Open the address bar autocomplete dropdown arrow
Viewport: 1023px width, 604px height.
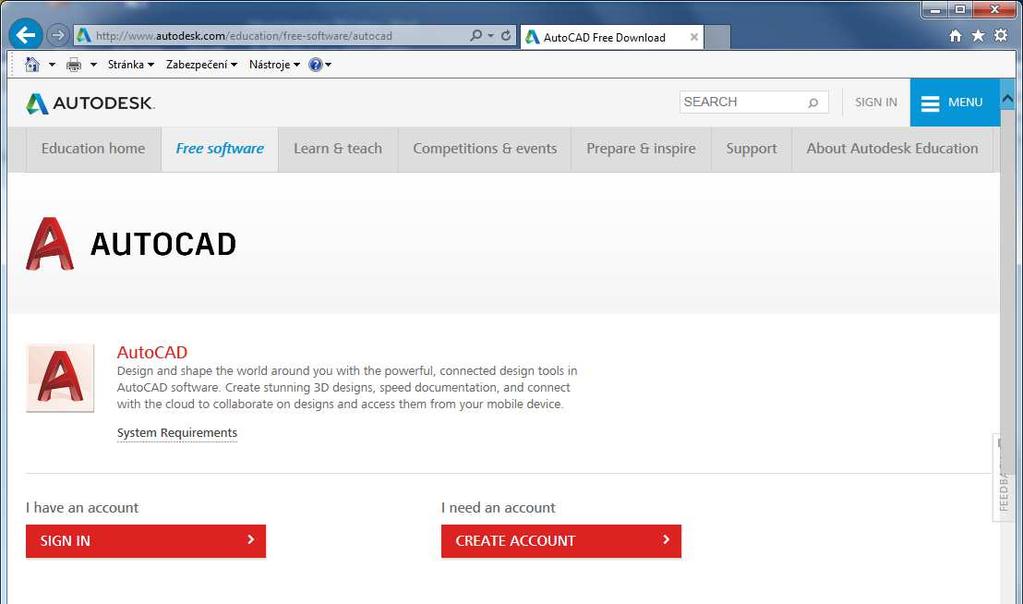(491, 36)
